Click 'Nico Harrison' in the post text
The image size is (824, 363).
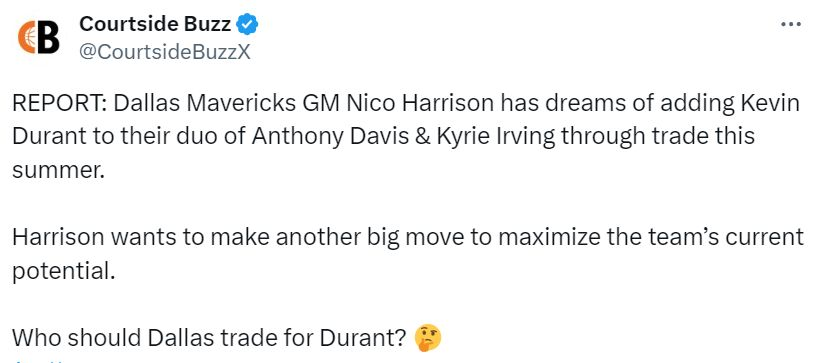coord(420,104)
